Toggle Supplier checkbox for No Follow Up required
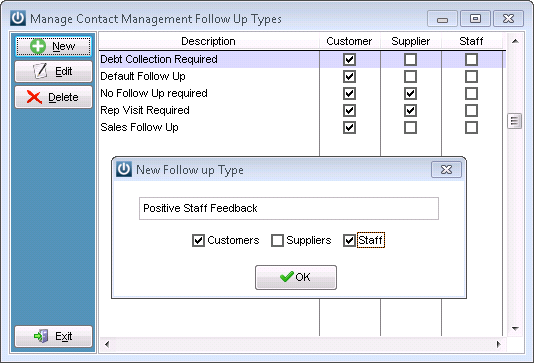 pyautogui.click(x=410, y=94)
